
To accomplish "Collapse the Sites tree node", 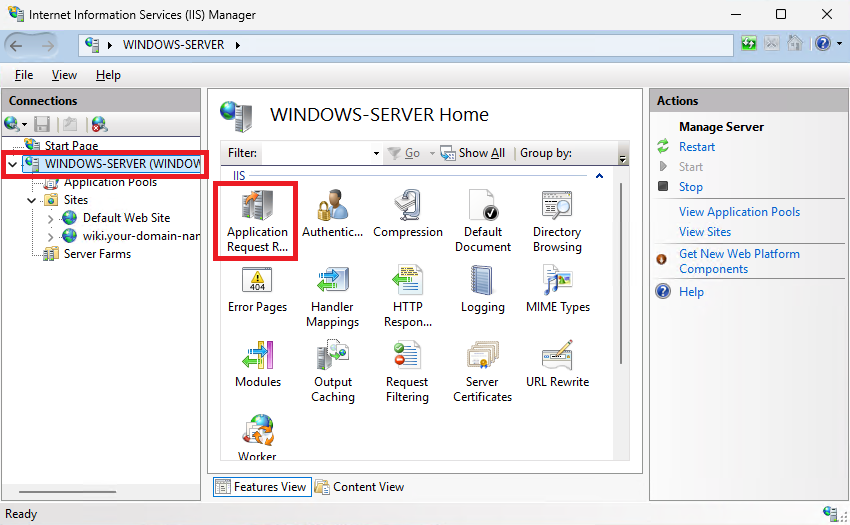I will (x=31, y=200).
